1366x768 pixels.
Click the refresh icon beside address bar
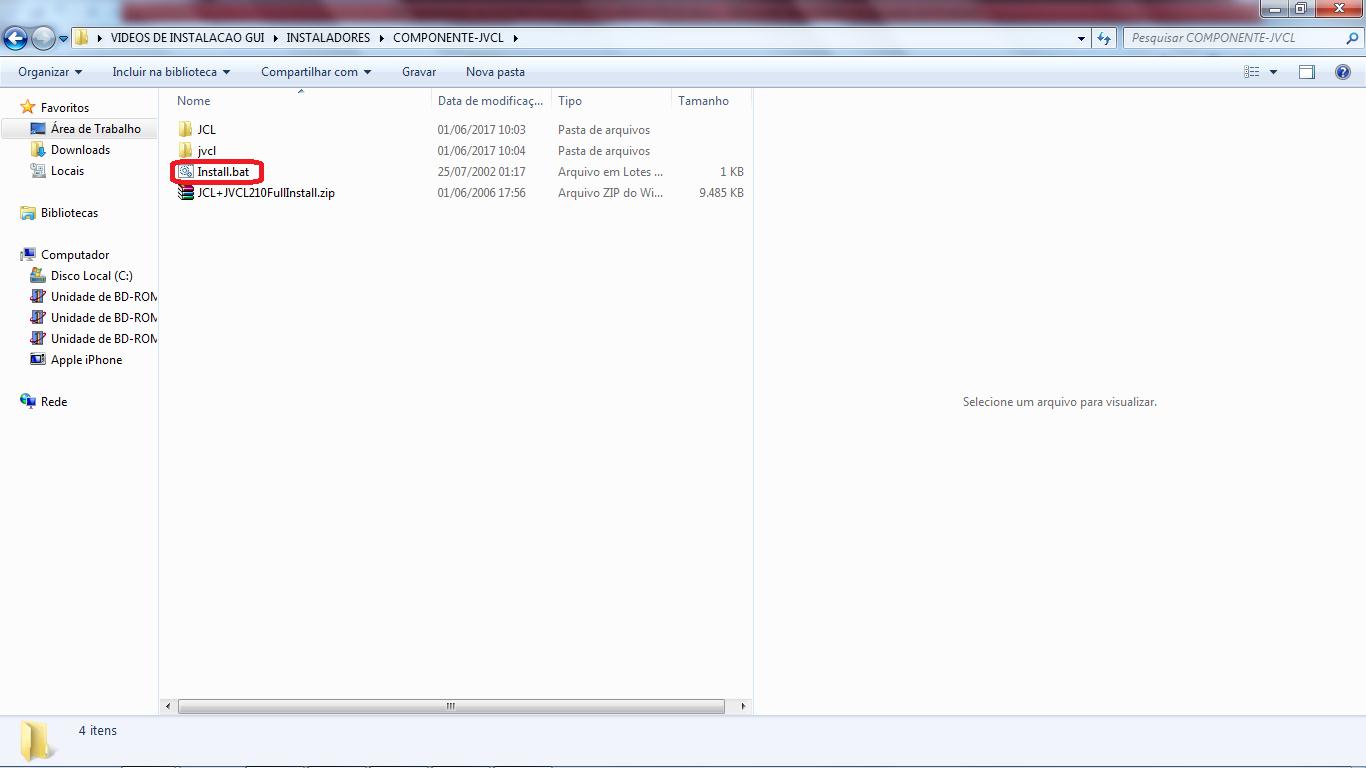[x=1104, y=38]
